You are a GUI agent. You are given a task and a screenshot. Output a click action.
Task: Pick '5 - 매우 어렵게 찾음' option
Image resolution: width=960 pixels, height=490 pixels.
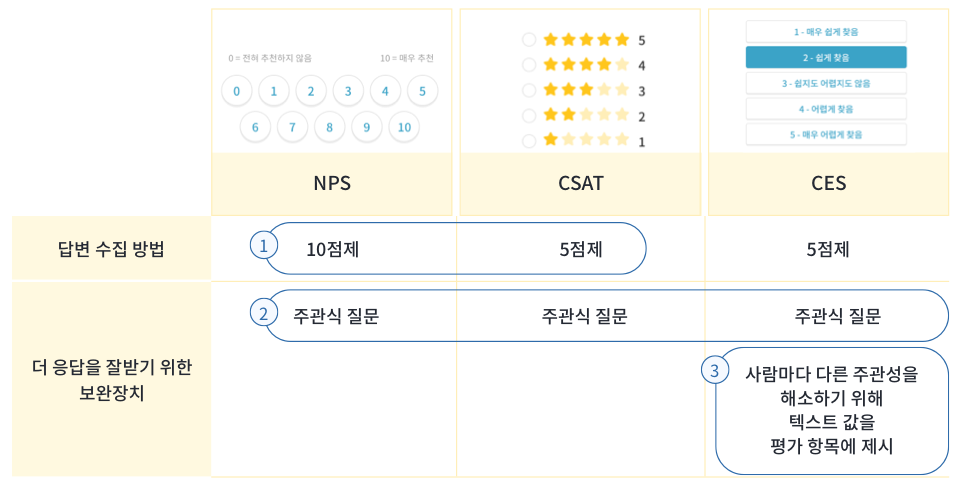[x=826, y=134]
